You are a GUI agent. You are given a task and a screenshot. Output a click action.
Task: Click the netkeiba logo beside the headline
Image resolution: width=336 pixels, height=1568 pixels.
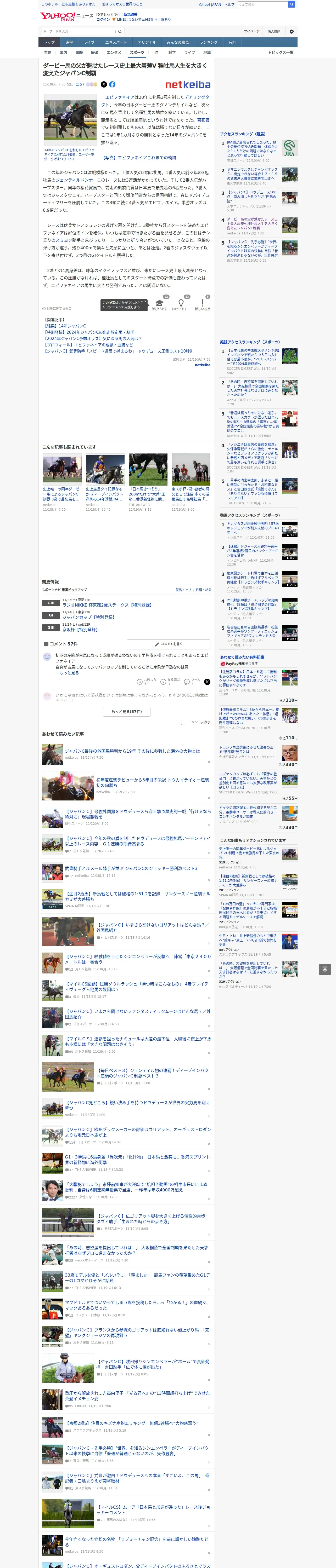188,85
